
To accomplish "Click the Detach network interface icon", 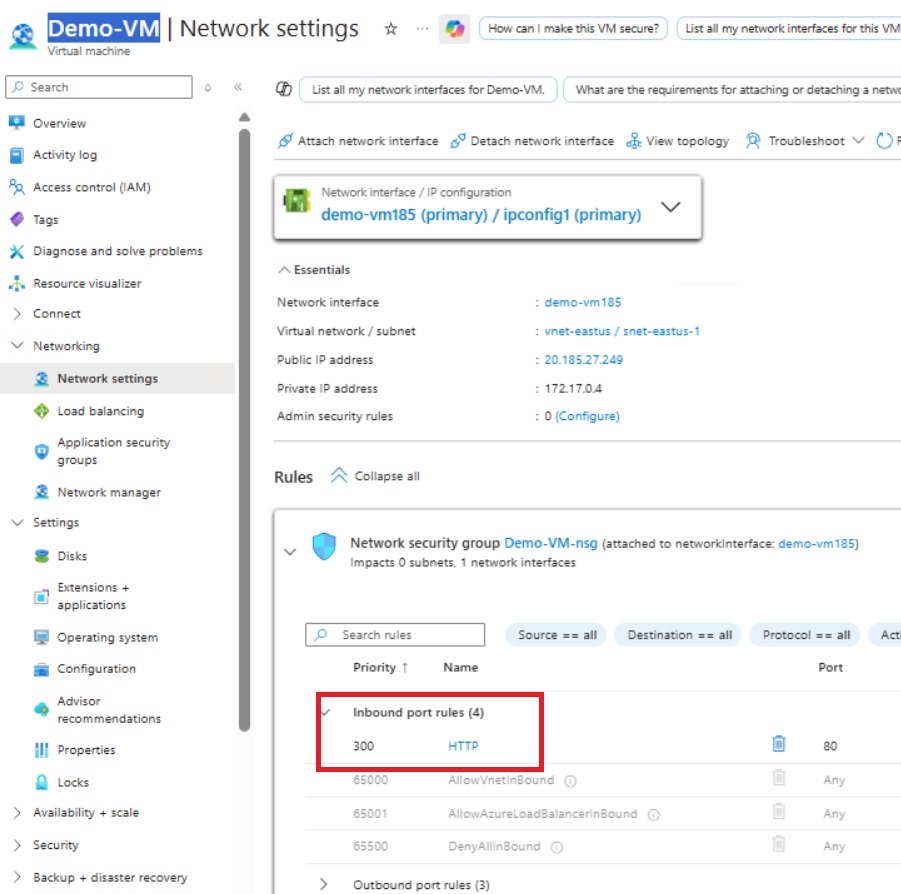I will pyautogui.click(x=458, y=141).
